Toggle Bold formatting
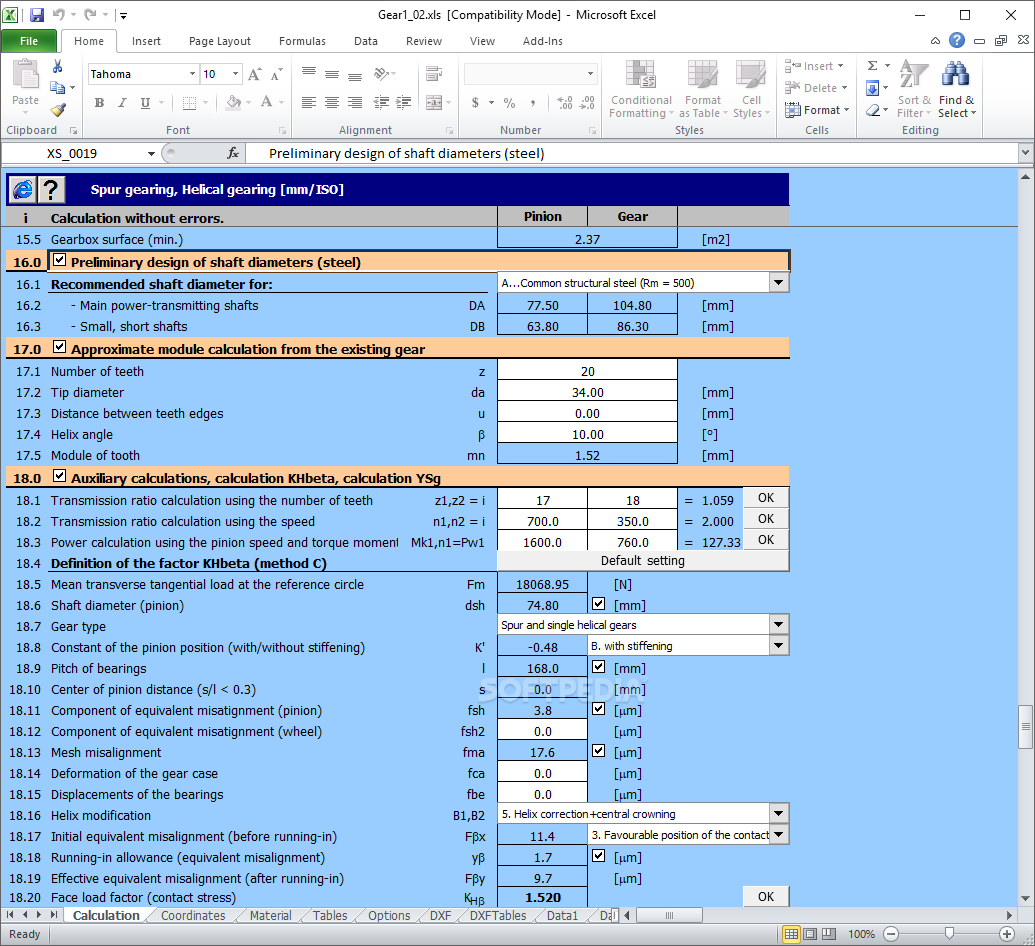This screenshot has width=1035, height=946. (x=99, y=102)
